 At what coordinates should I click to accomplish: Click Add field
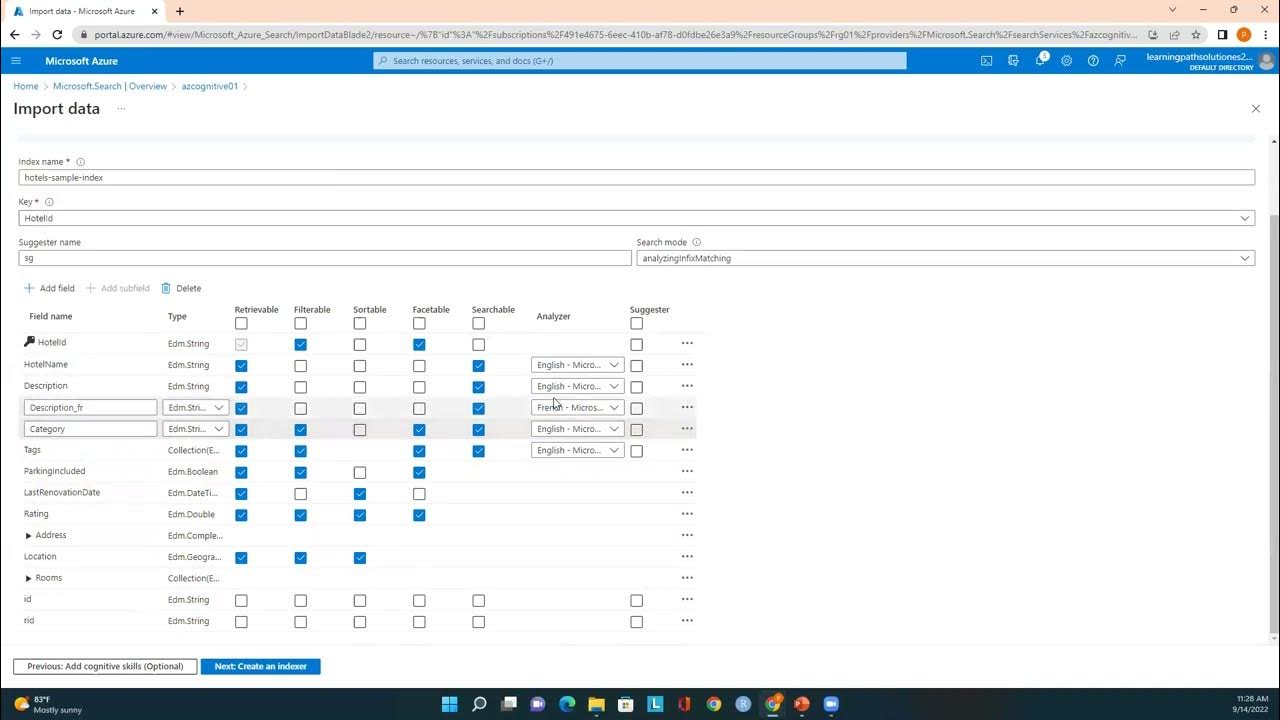click(x=49, y=288)
